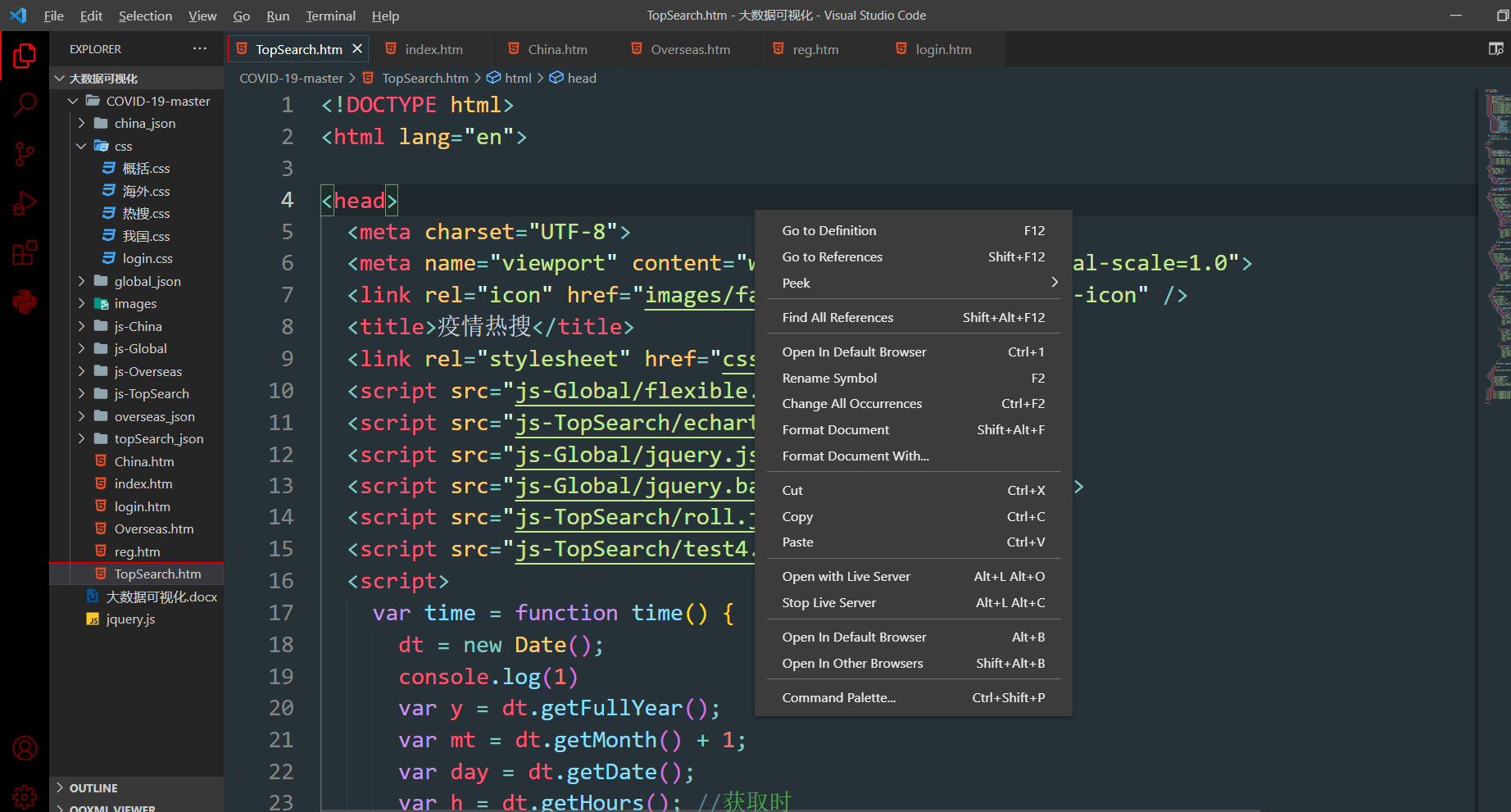Open the Accounts menu icon
Screen dimensions: 1511x812
25,748
